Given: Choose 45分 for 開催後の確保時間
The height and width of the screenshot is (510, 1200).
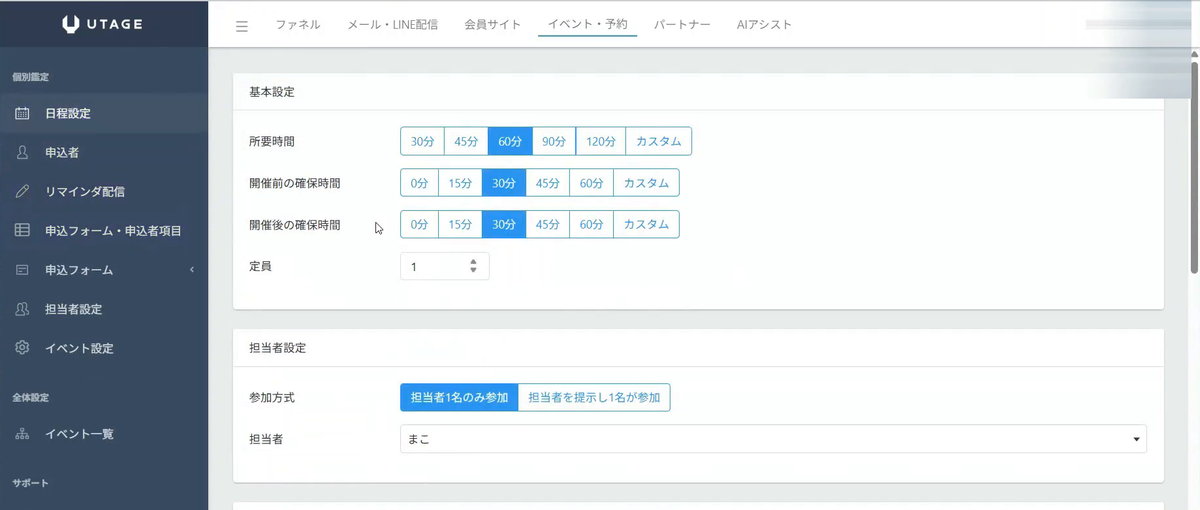Looking at the screenshot, I should tap(548, 225).
